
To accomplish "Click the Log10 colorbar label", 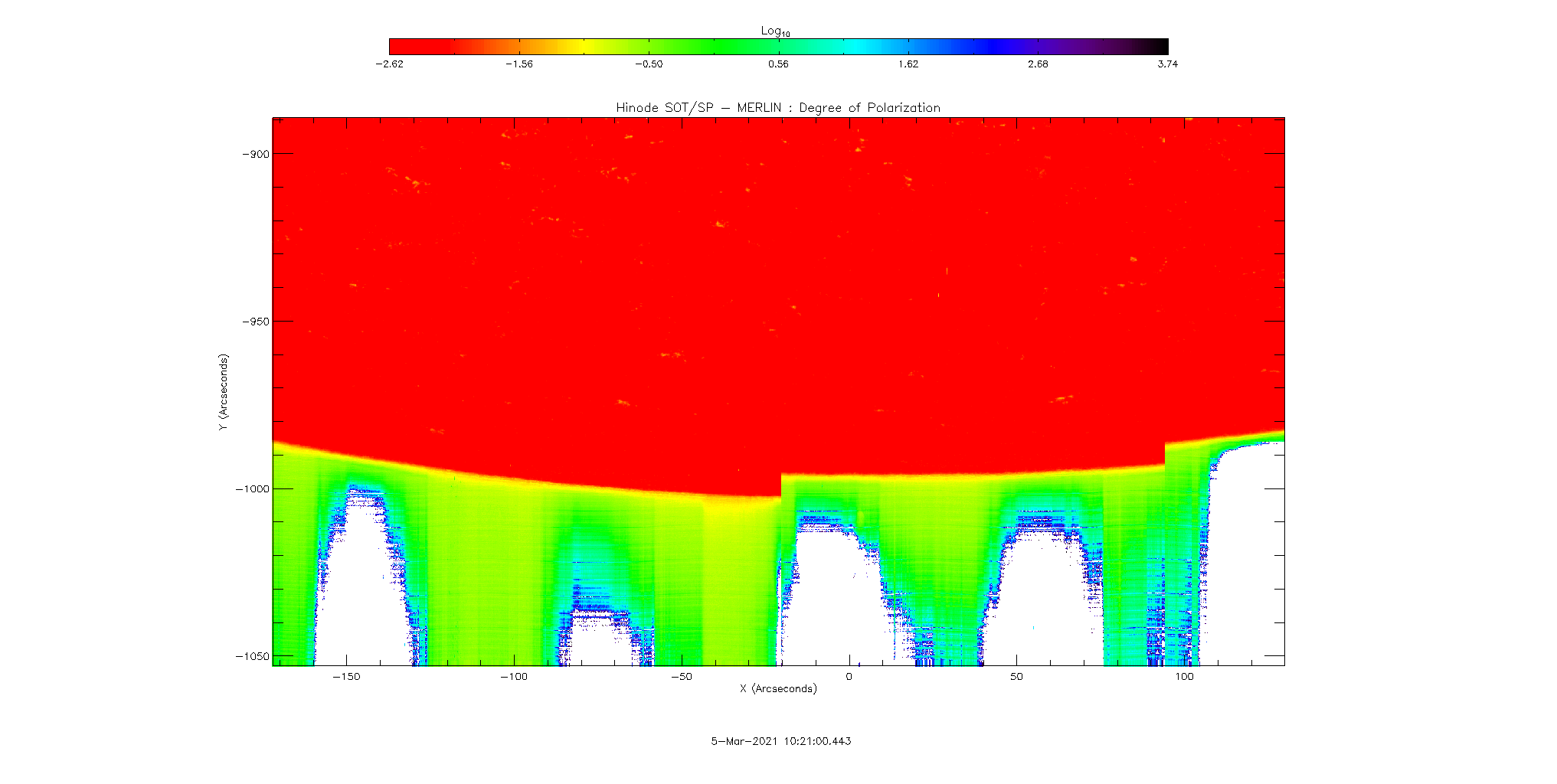I will coord(775,31).
